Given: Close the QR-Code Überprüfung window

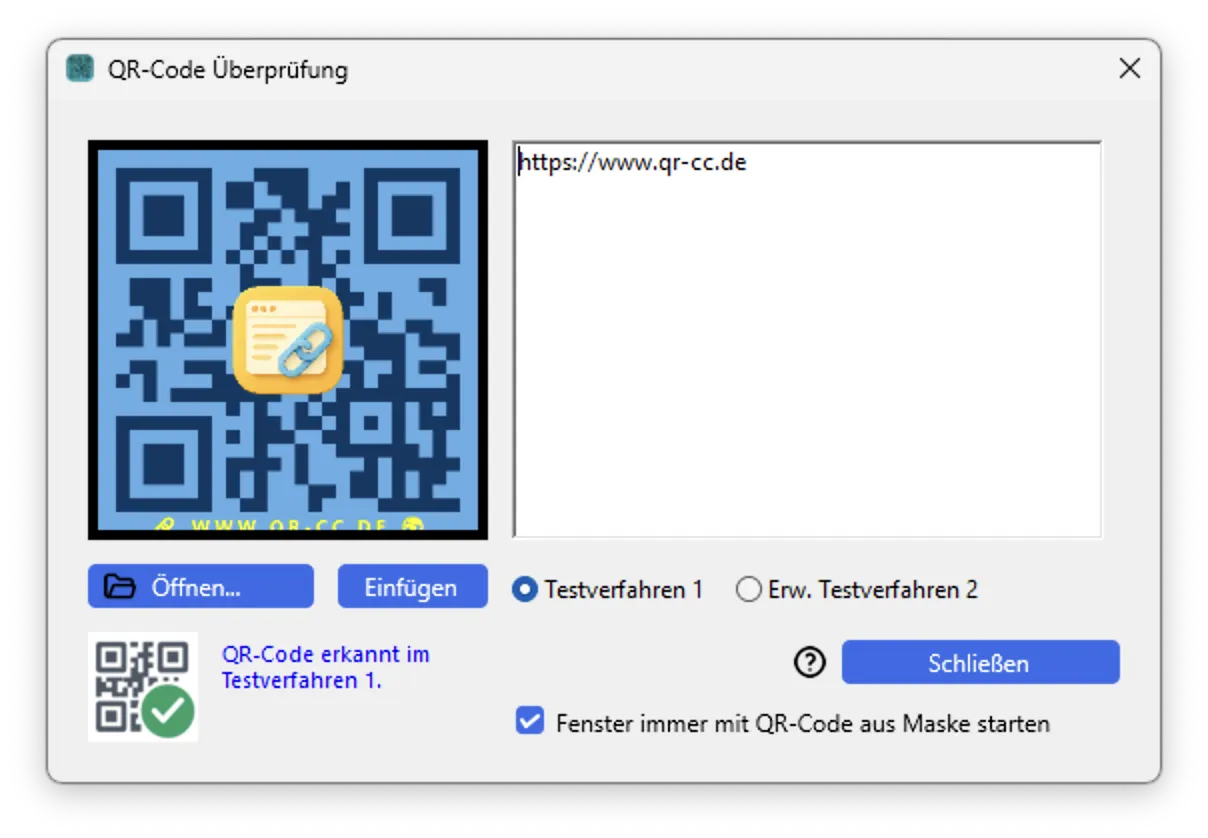Looking at the screenshot, I should (x=1129, y=68).
